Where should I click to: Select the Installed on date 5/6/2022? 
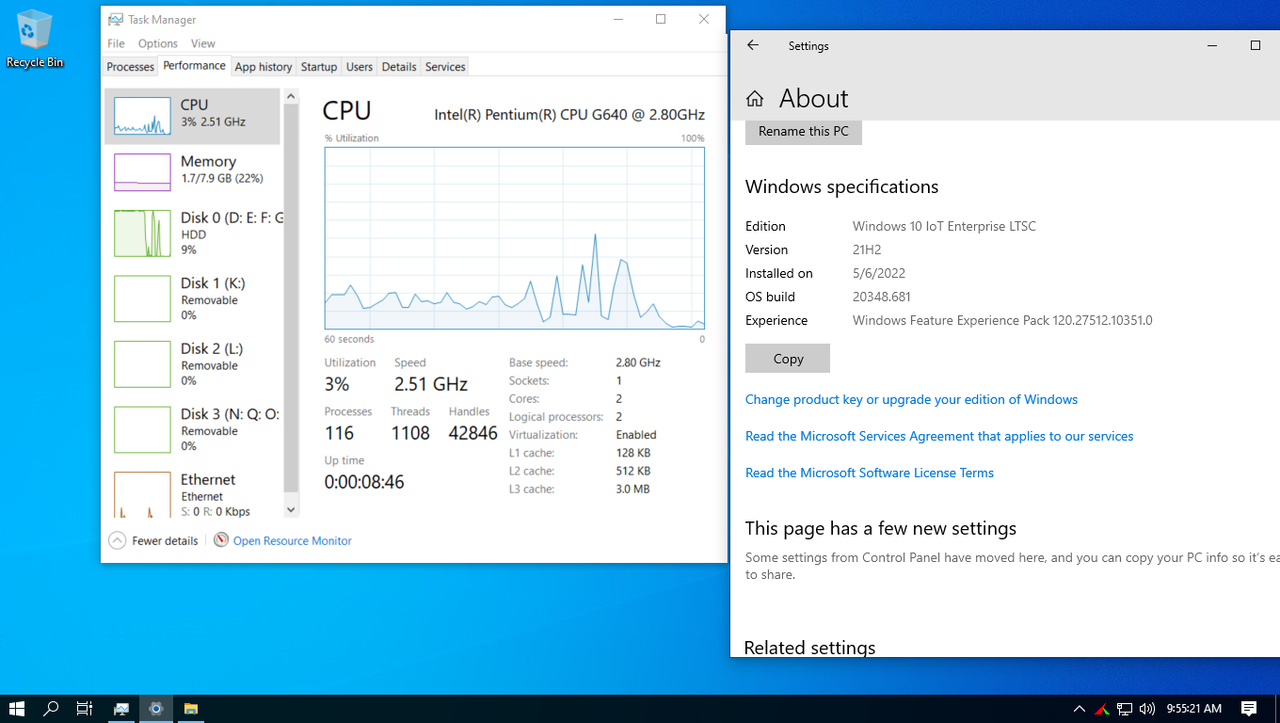(879, 273)
